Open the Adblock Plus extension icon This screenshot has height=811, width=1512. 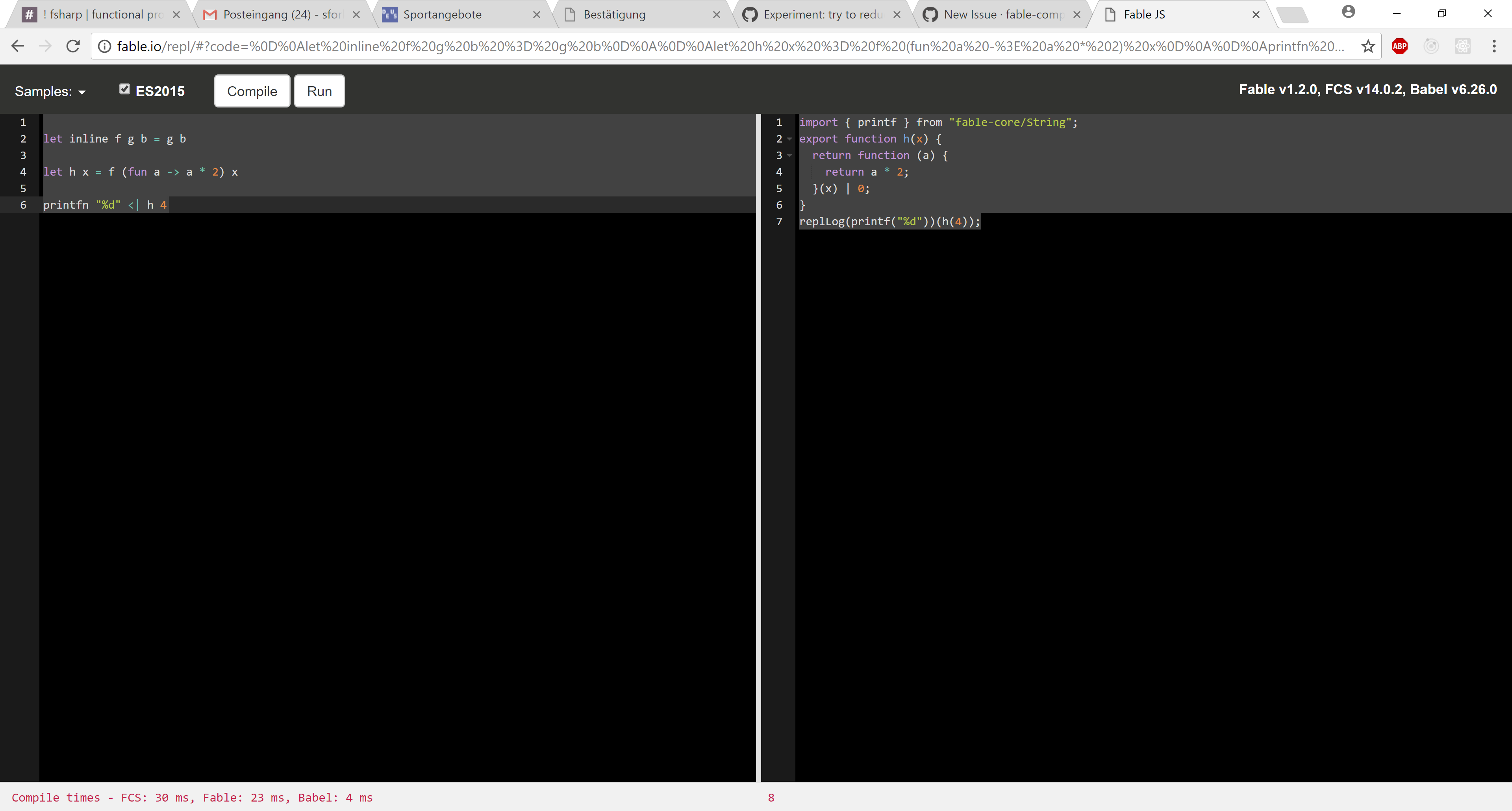tap(1399, 46)
